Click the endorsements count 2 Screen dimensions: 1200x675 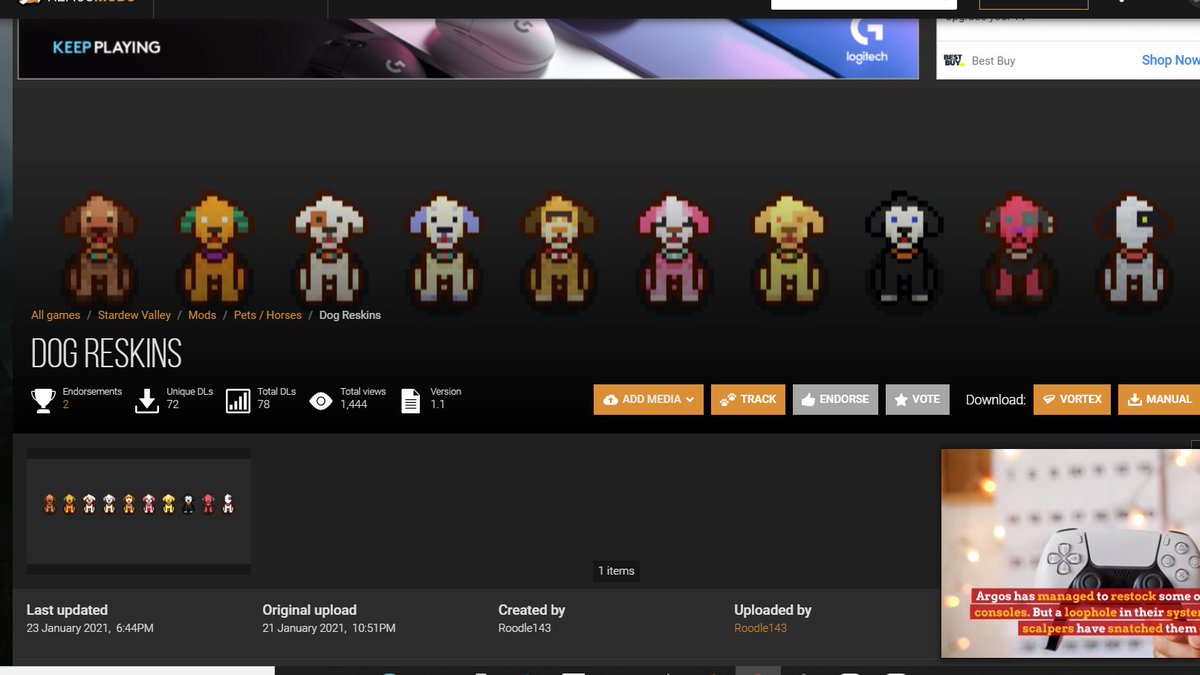tap(66, 404)
